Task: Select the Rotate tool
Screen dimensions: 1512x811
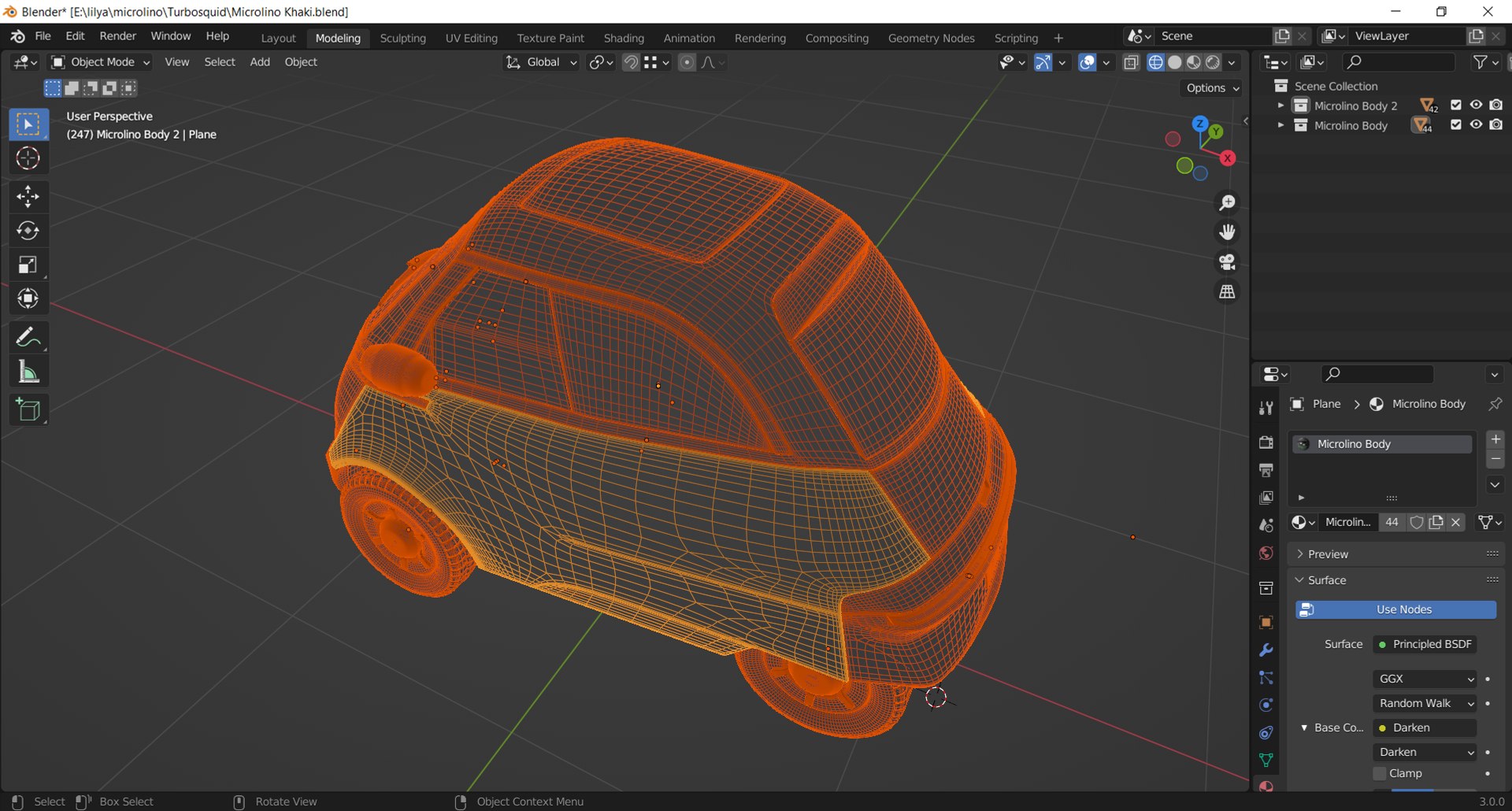Action: click(28, 231)
